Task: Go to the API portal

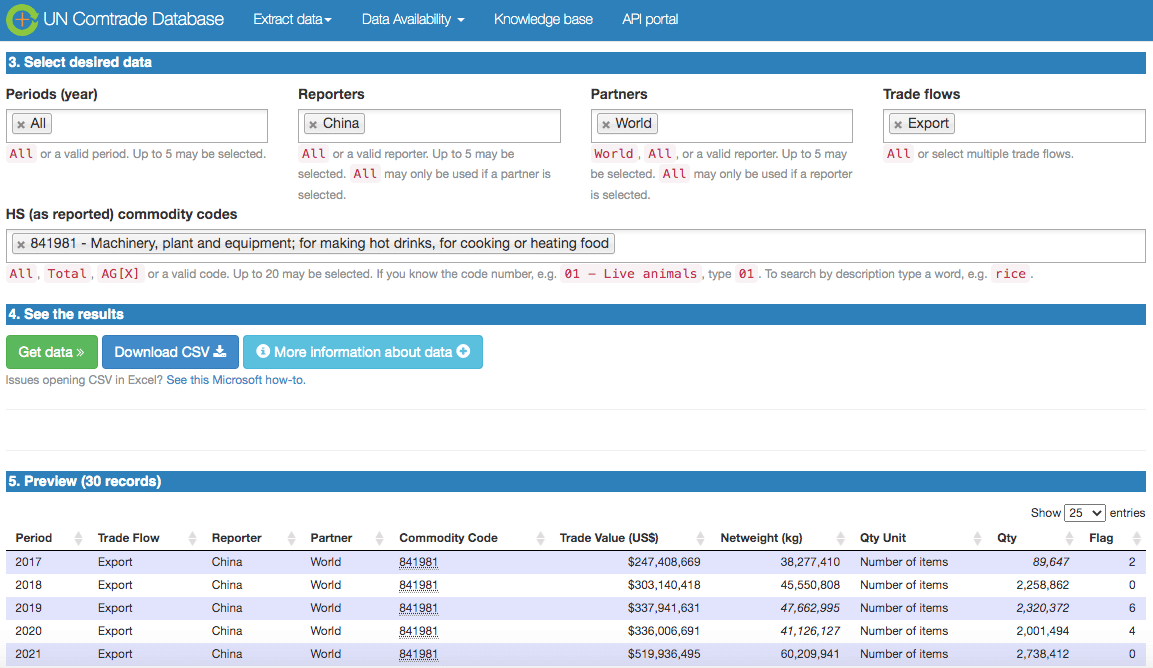Action: (650, 19)
